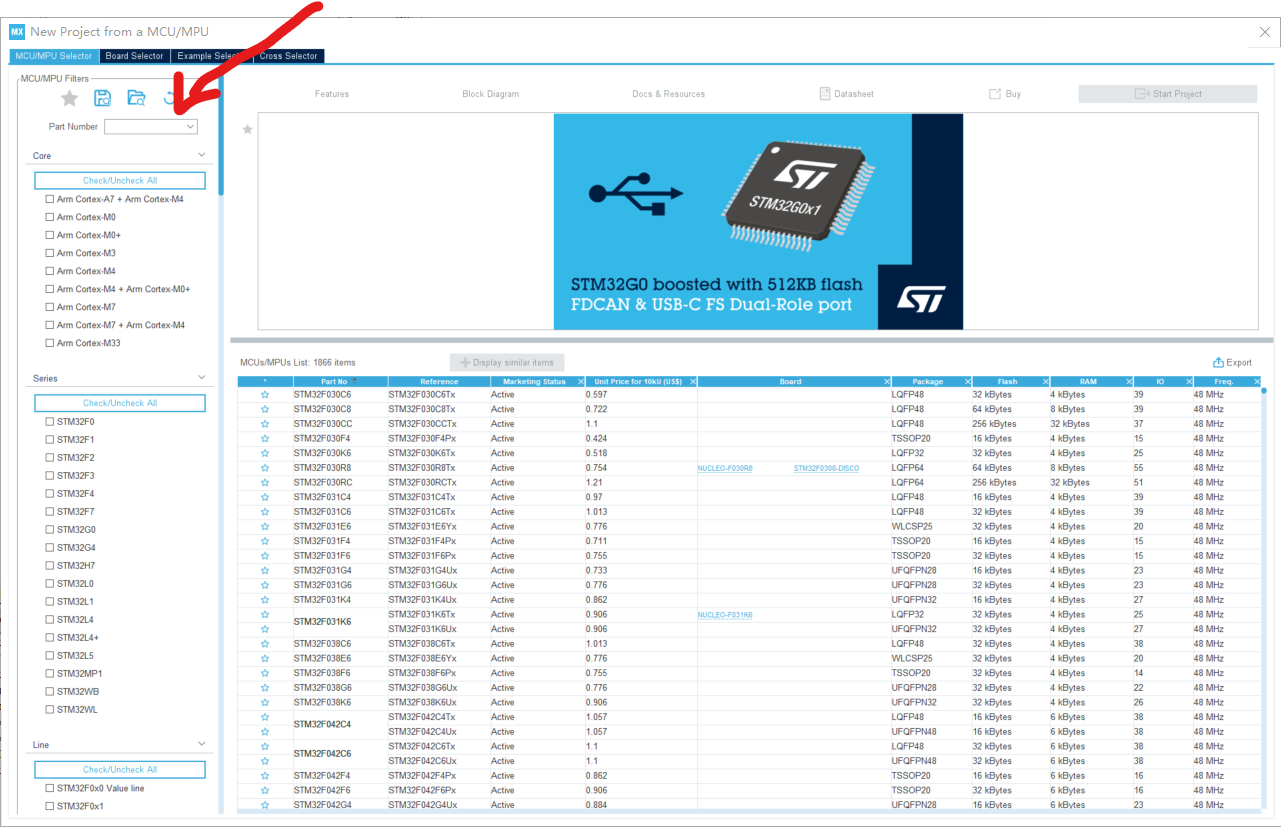This screenshot has width=1281, height=827.
Task: Click the star for row STM32F030RC
Action: point(265,483)
